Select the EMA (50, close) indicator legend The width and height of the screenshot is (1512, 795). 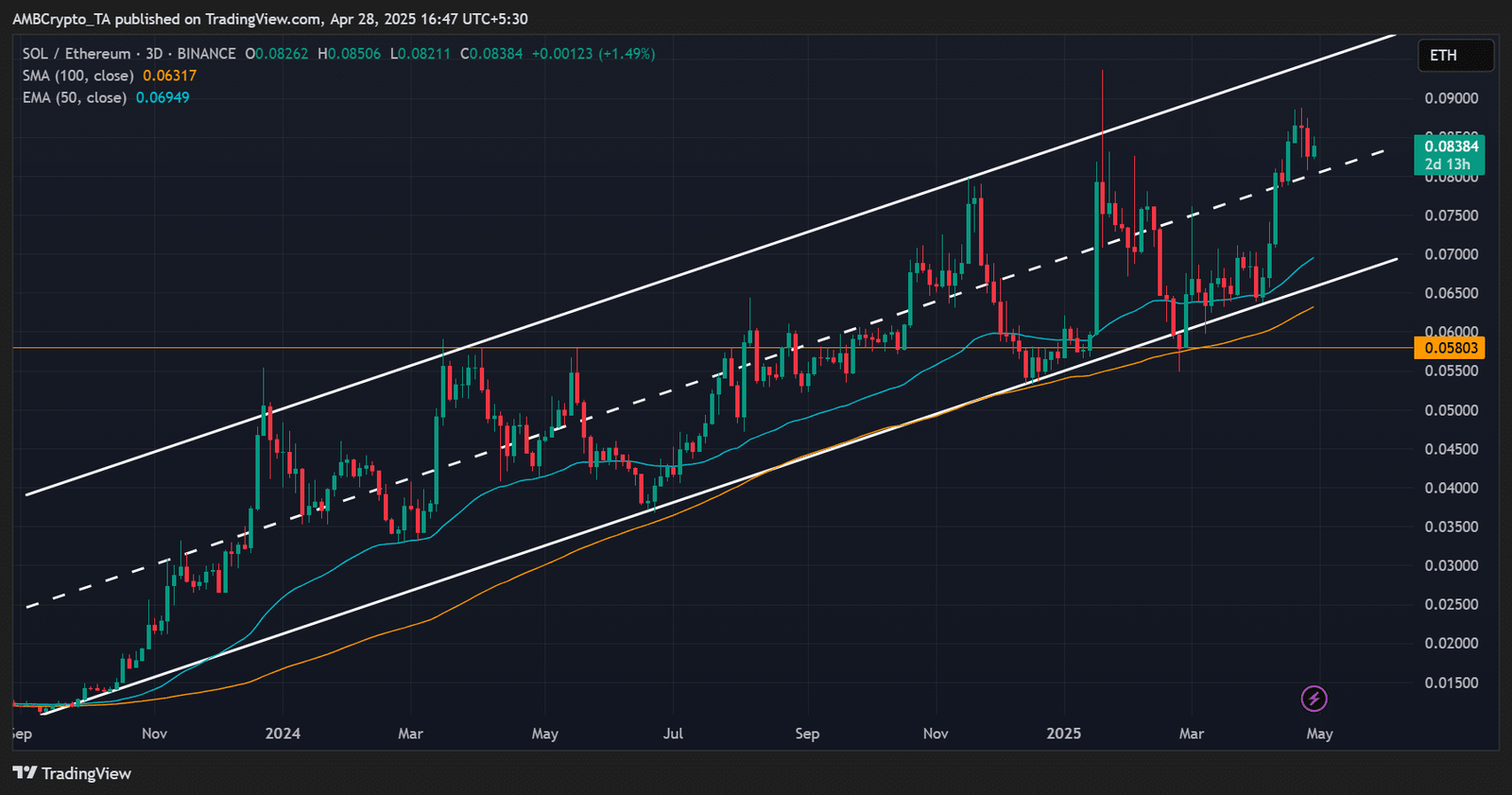74,97
